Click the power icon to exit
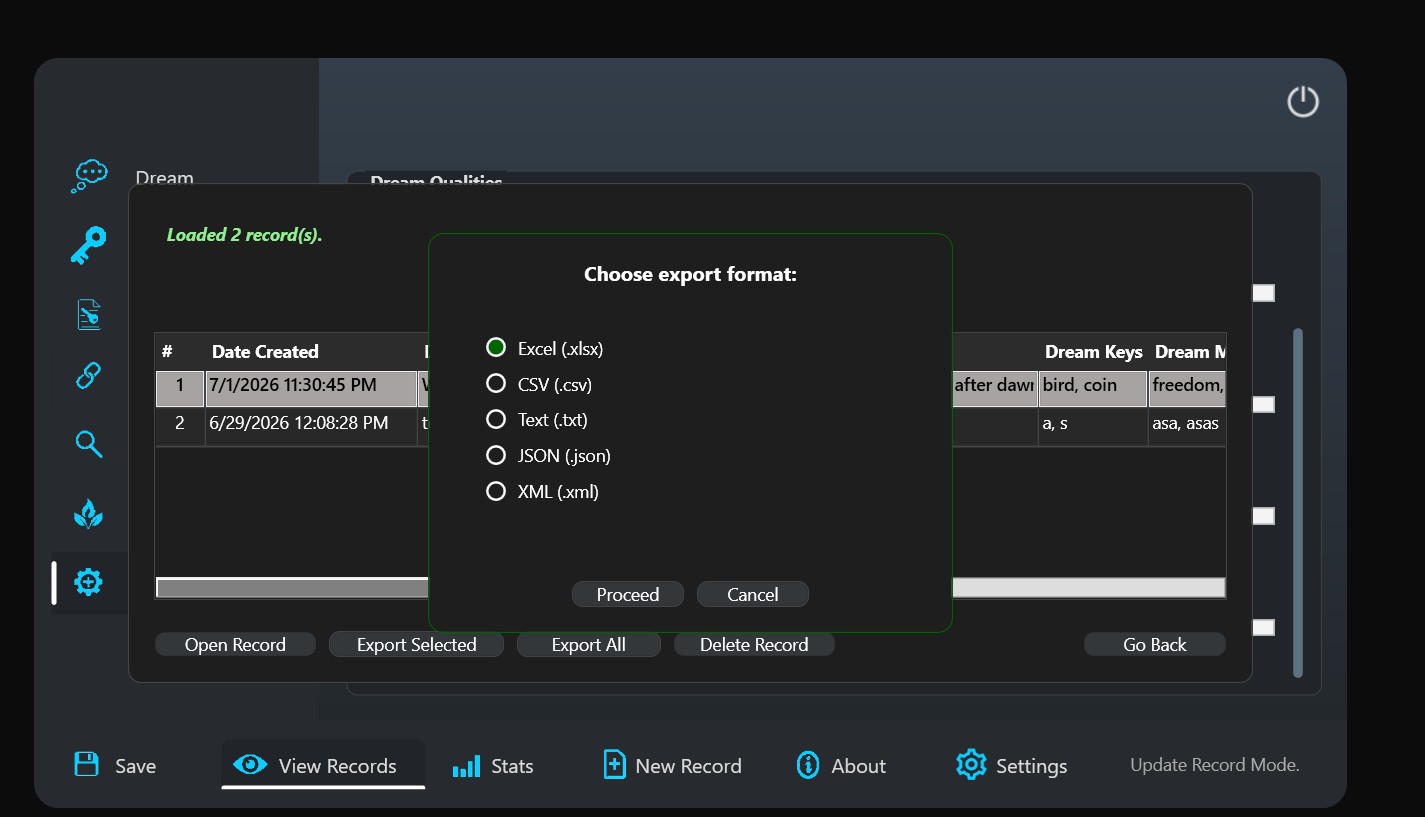The height and width of the screenshot is (817, 1425). (1303, 101)
